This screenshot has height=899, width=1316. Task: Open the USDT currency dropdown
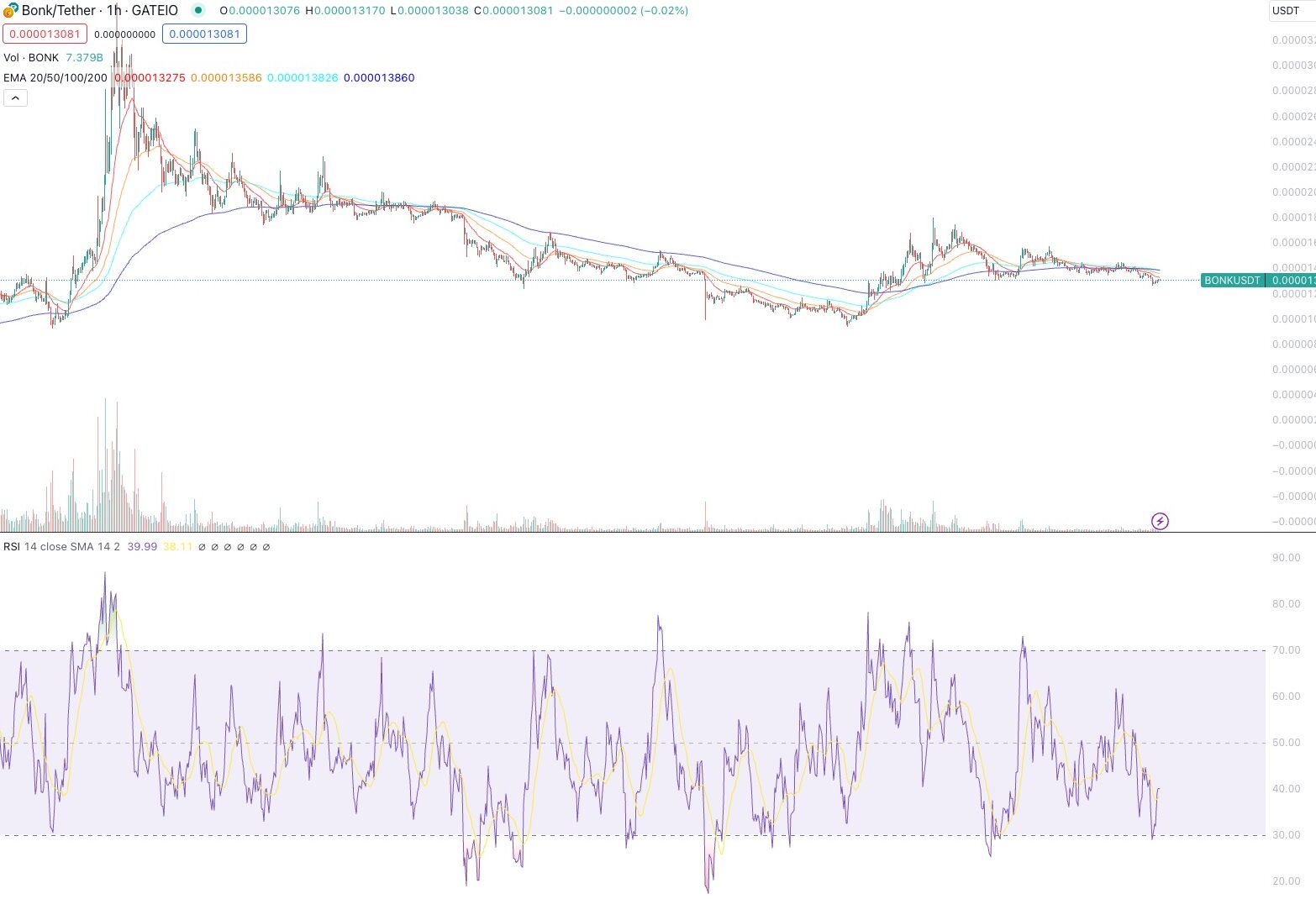(x=1292, y=11)
